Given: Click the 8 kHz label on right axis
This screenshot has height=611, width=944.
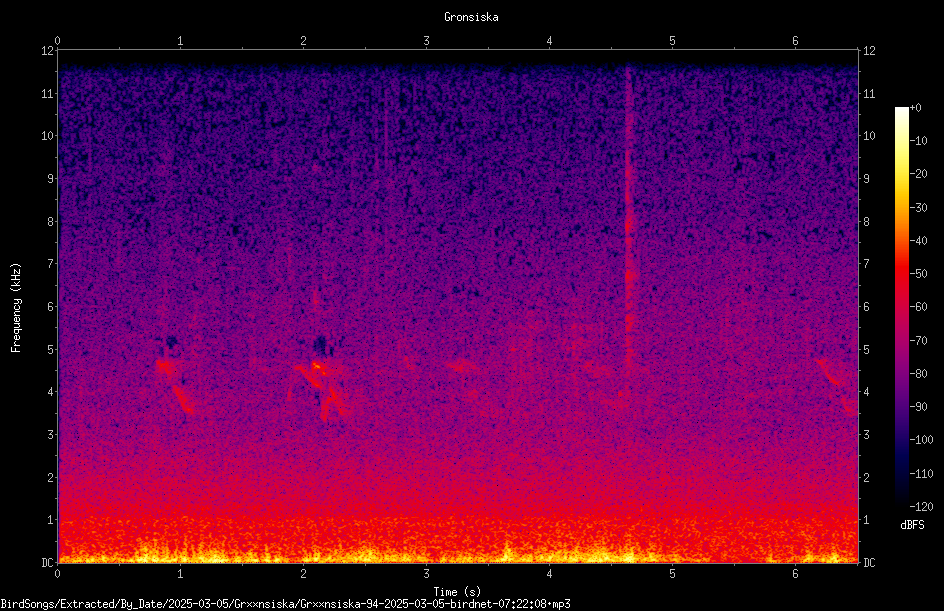Looking at the screenshot, I should pos(866,222).
